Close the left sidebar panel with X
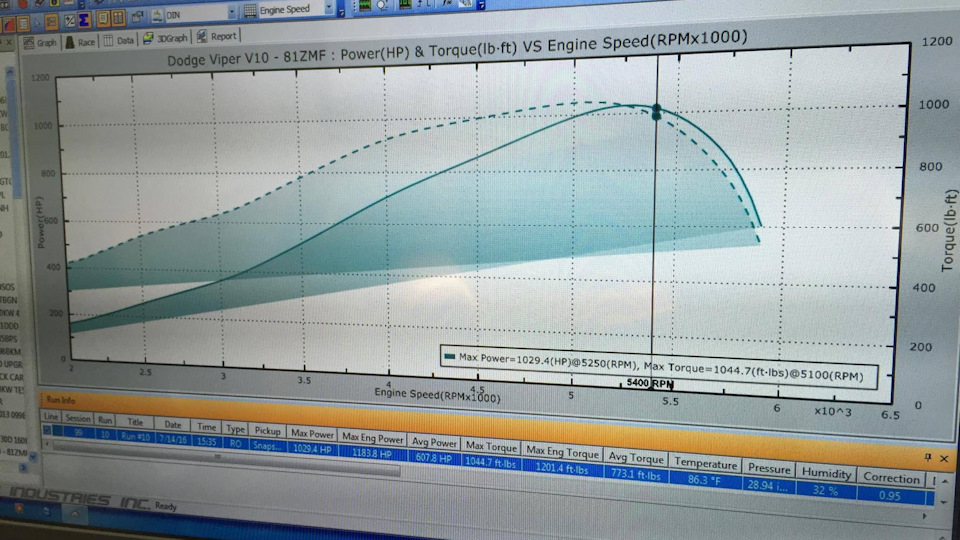The width and height of the screenshot is (960, 540). click(x=9, y=43)
